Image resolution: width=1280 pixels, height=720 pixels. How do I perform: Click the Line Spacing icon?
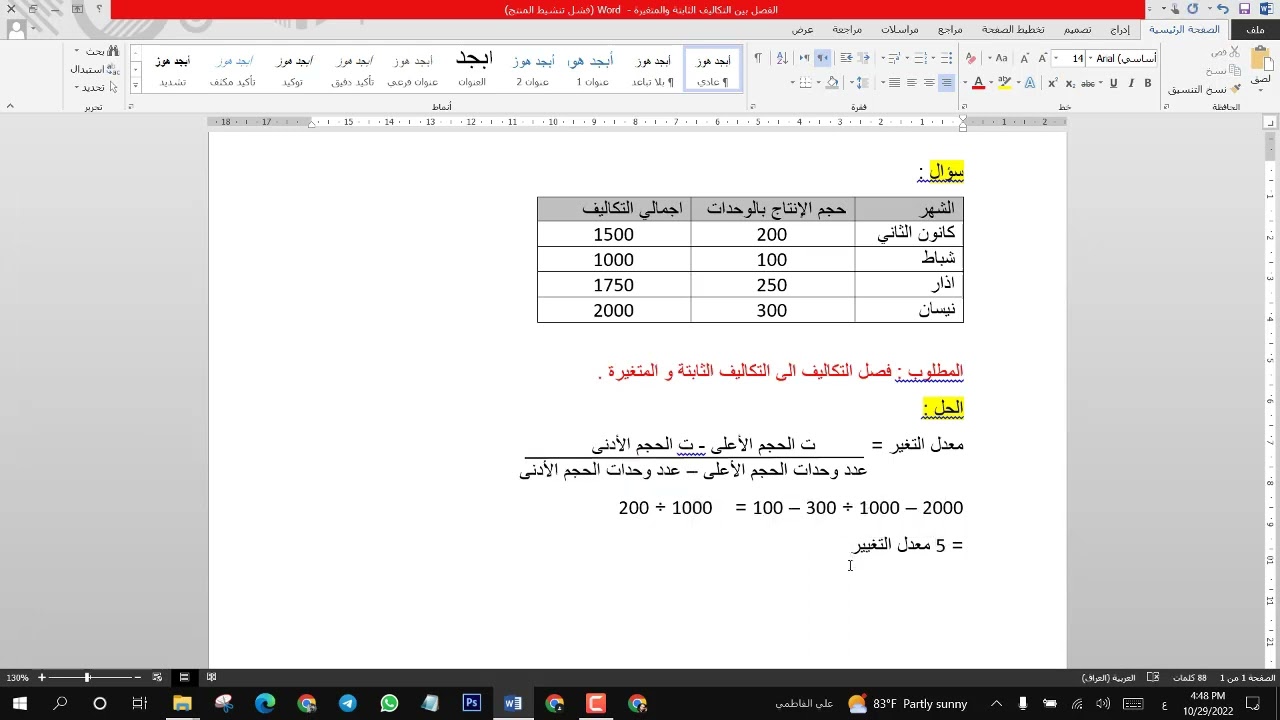click(x=861, y=83)
